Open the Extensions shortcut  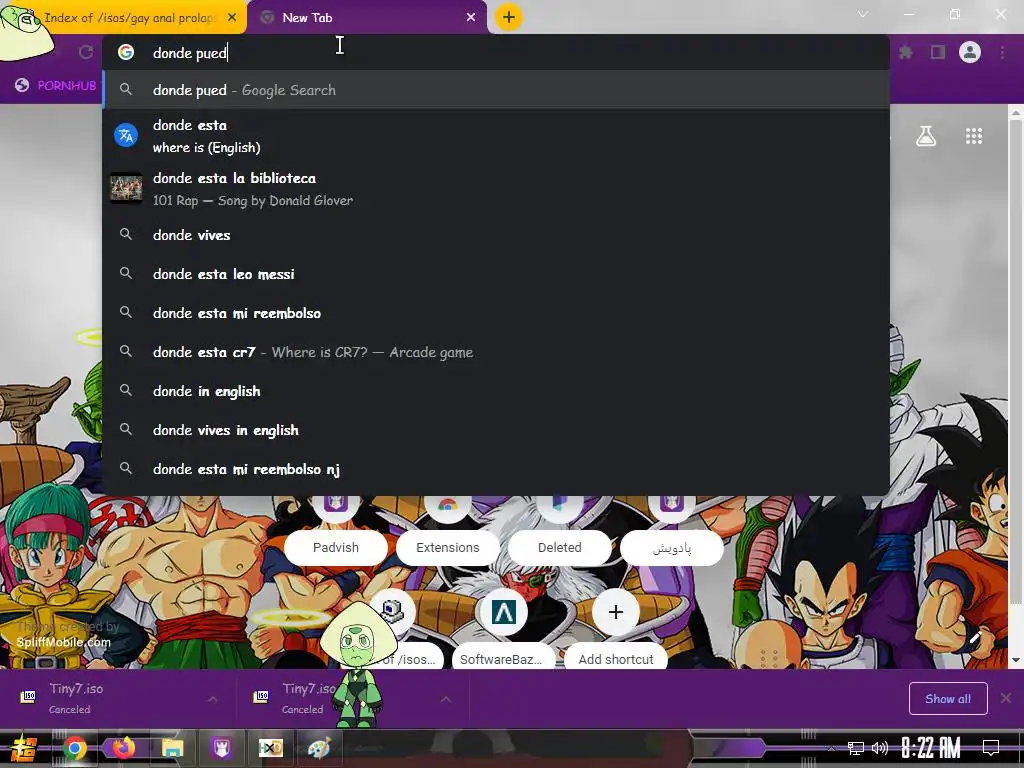pyautogui.click(x=448, y=547)
